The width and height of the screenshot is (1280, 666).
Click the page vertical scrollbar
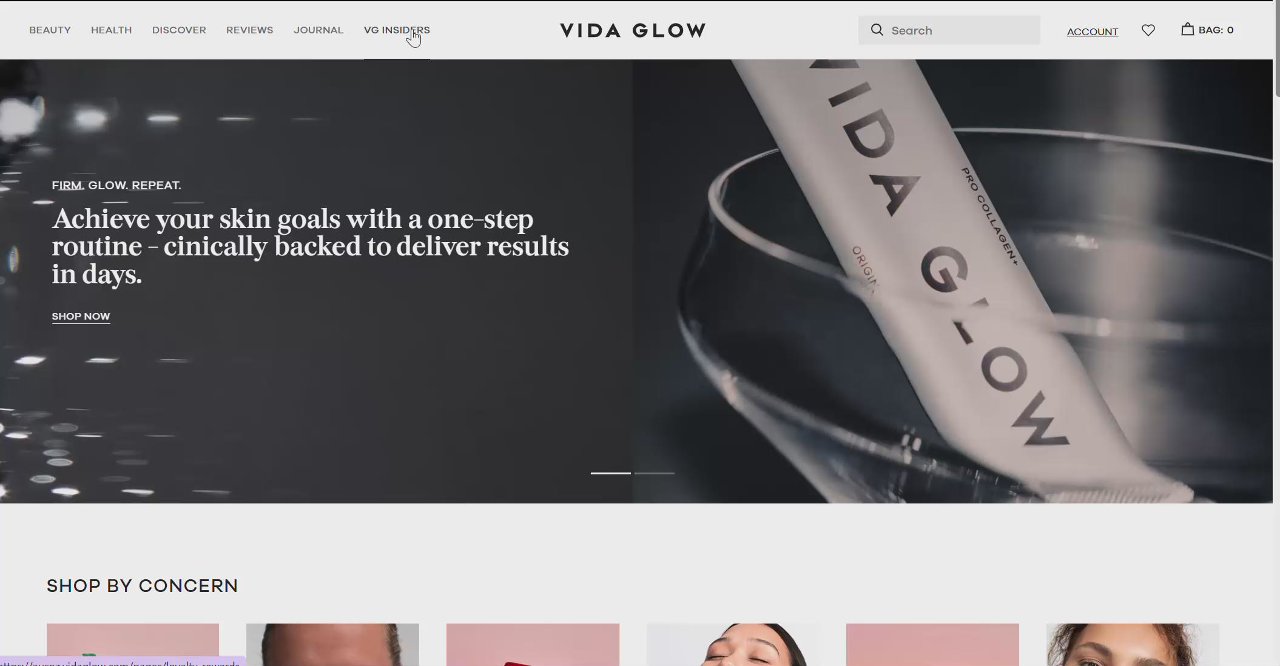click(1276, 333)
